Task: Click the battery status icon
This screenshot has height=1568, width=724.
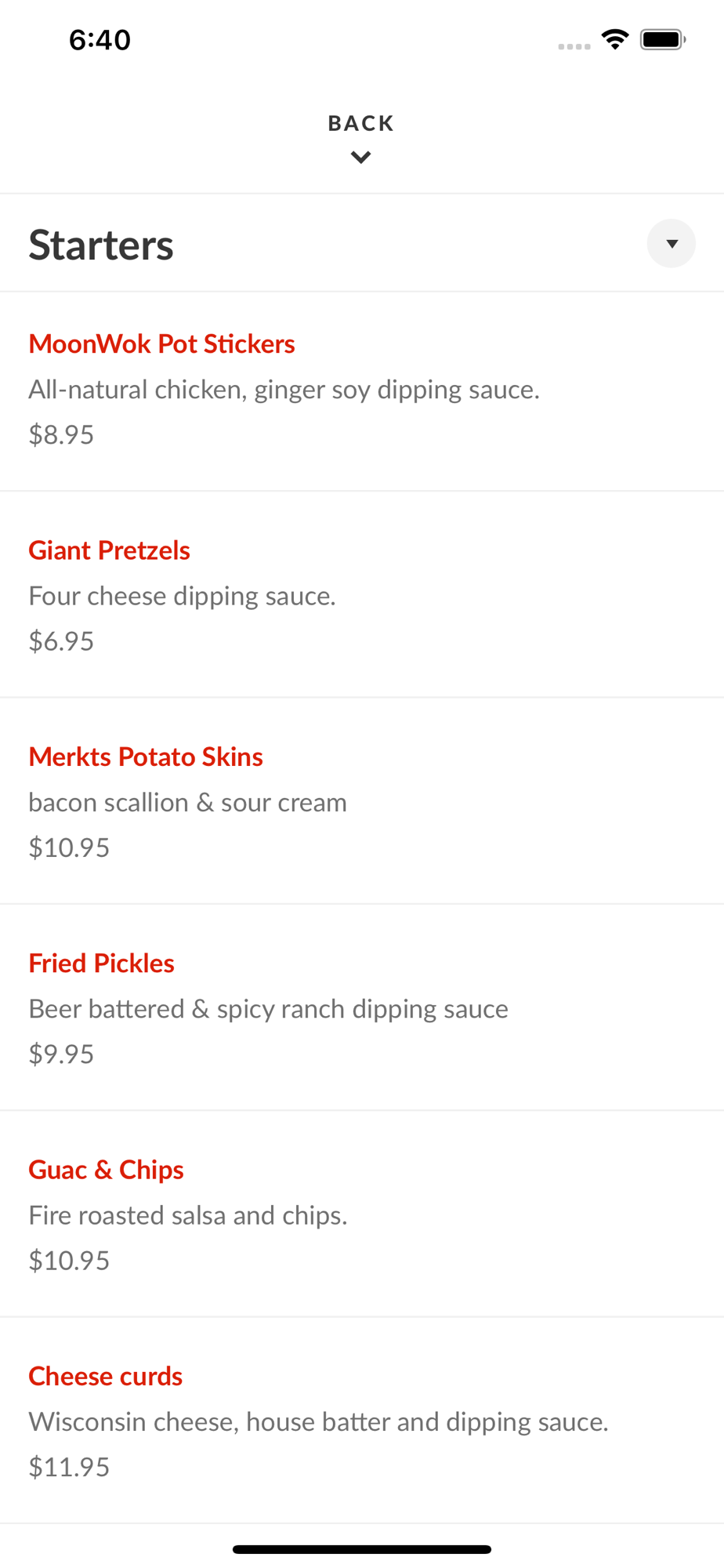Action: click(x=663, y=39)
